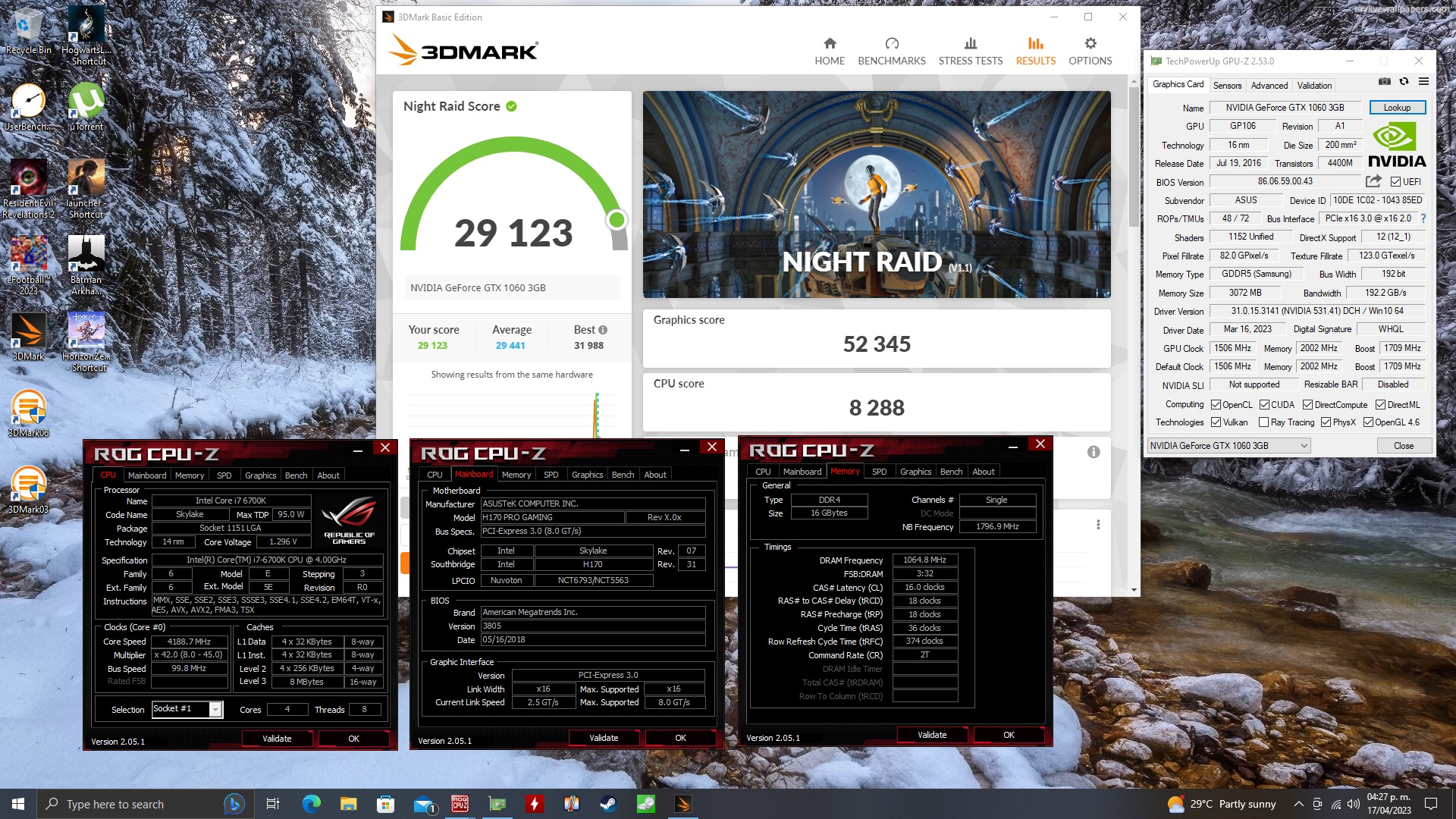Open the GPU-Z hamburger menu
The image size is (1456, 819).
[1423, 82]
